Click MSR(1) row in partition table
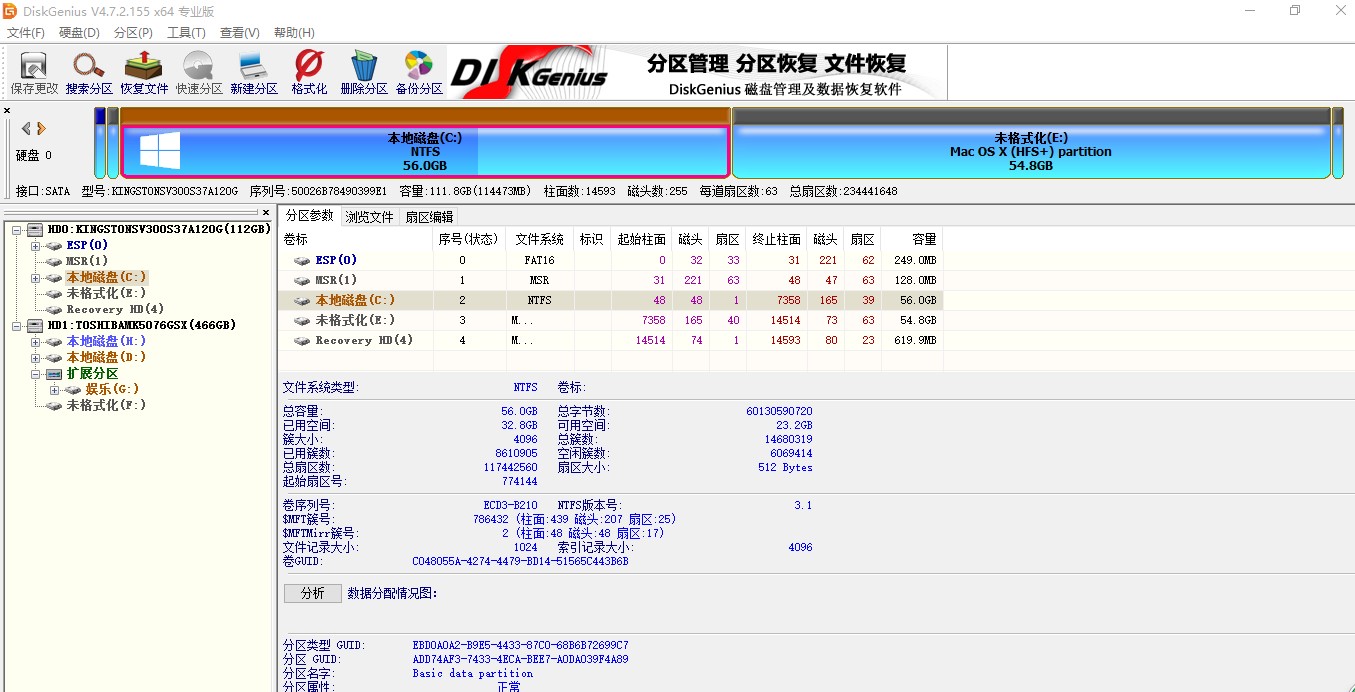 pyautogui.click(x=610, y=280)
